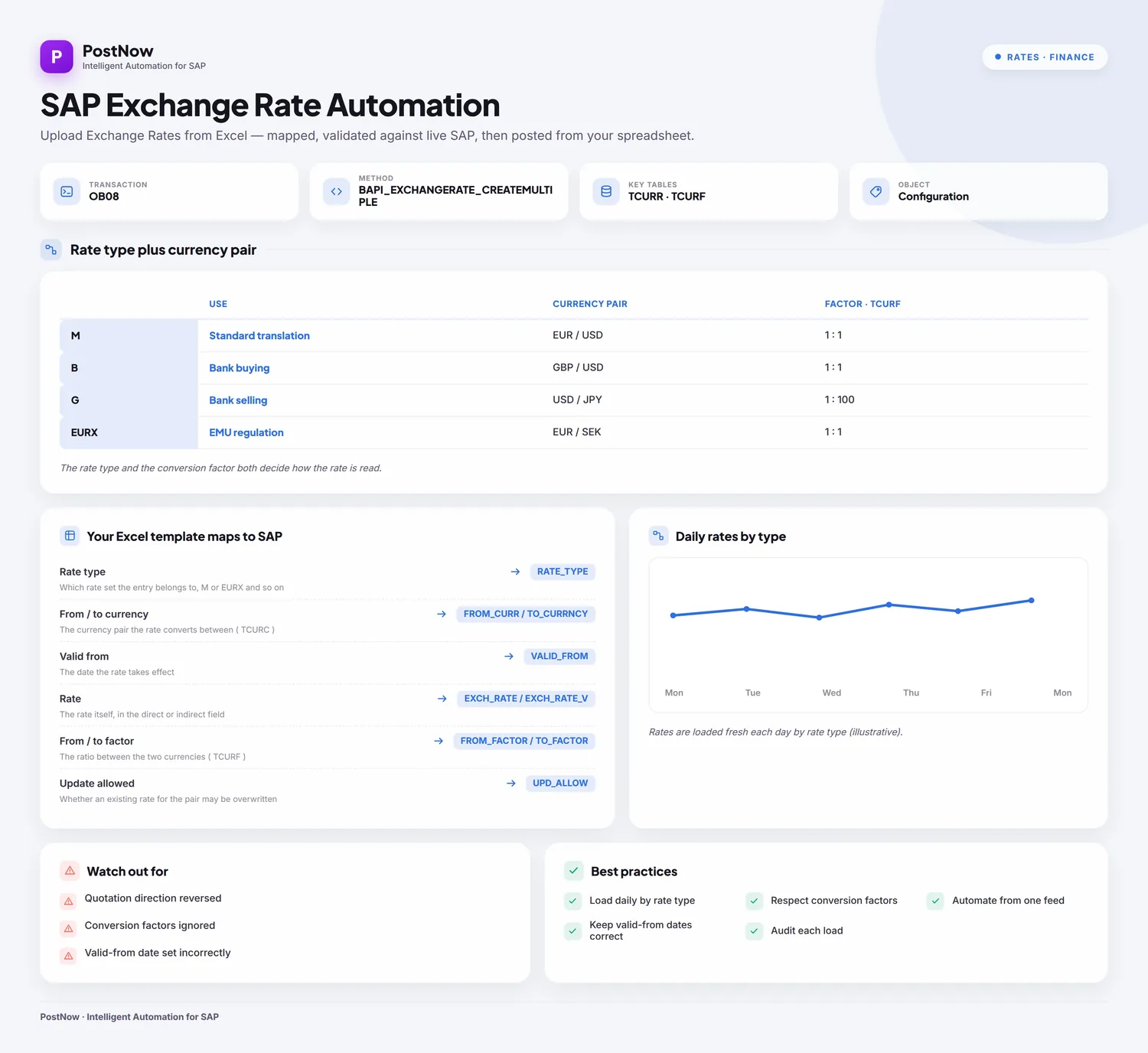Click the footer 'PostNow · Intelligent Automation for SAP'
Viewport: 1148px width, 1053px height.
click(x=129, y=1017)
